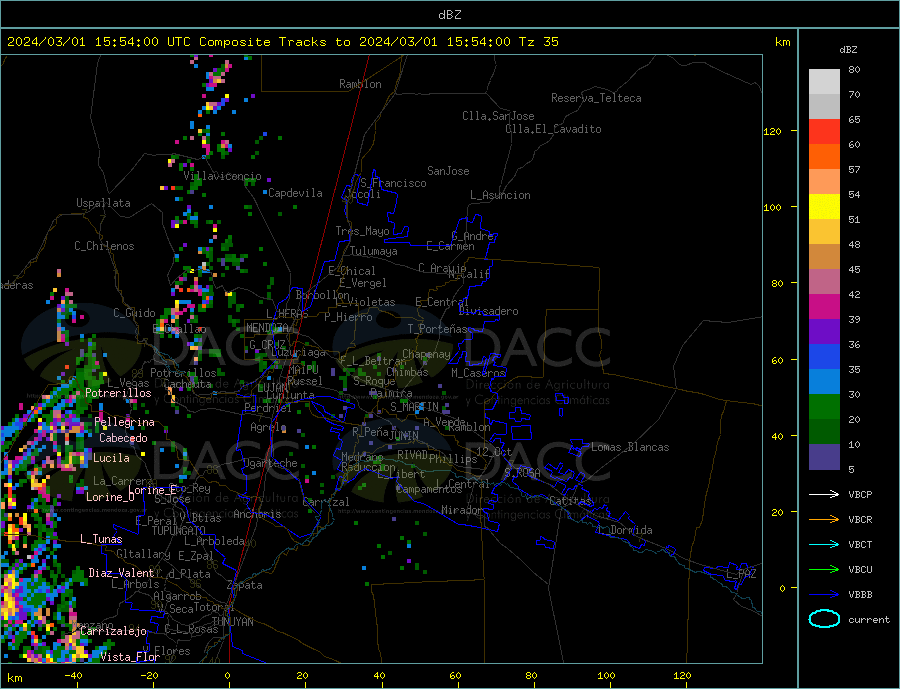Click the UTC Composite Tracks timestamp header
The image size is (900, 689).
[x=283, y=42]
